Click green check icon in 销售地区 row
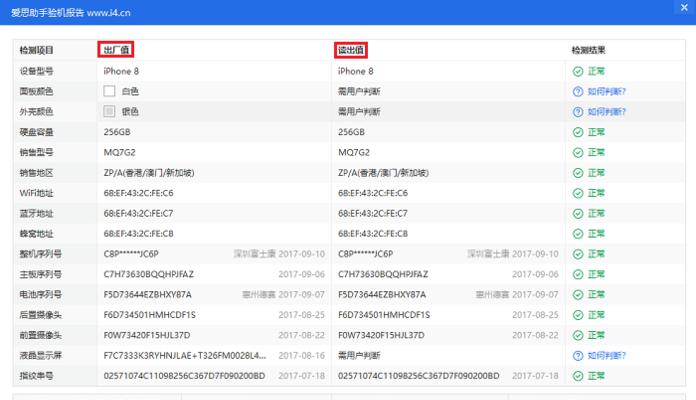Viewport: 696px width, 400px height. point(577,173)
